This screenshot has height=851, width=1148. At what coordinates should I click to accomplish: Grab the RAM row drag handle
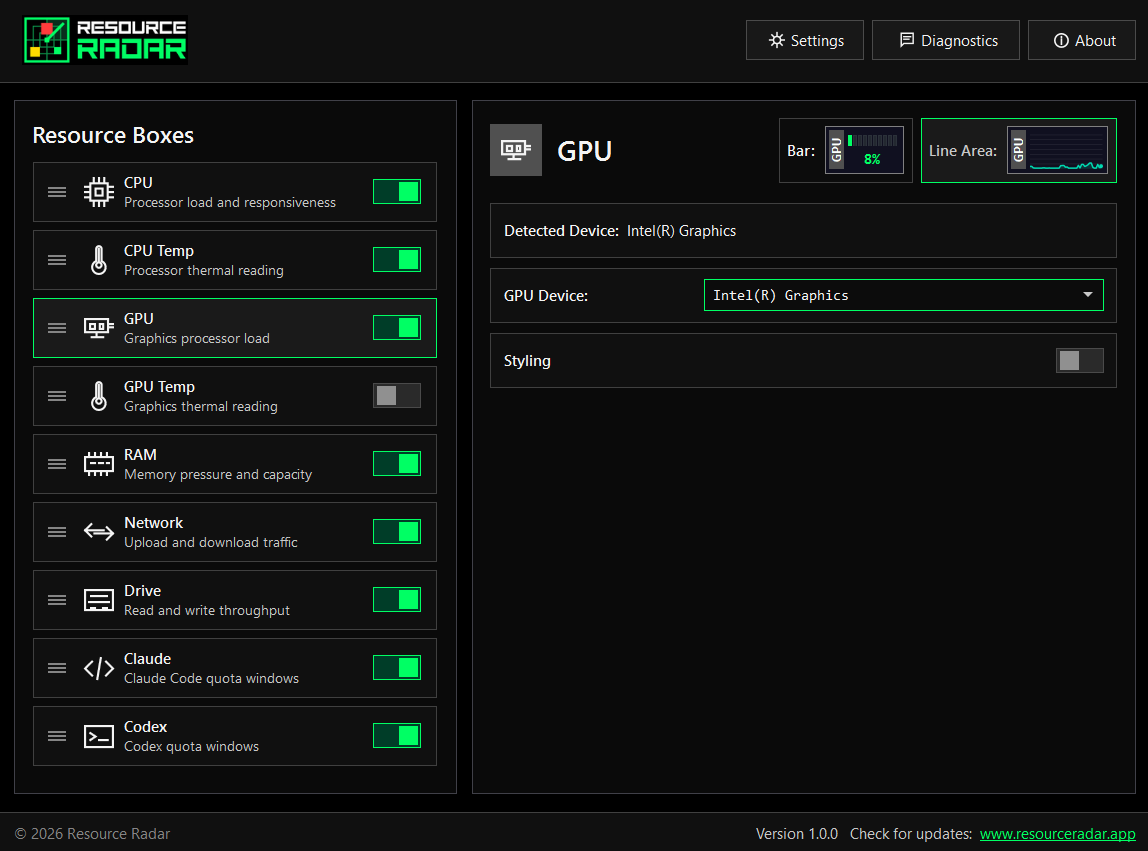[57, 464]
